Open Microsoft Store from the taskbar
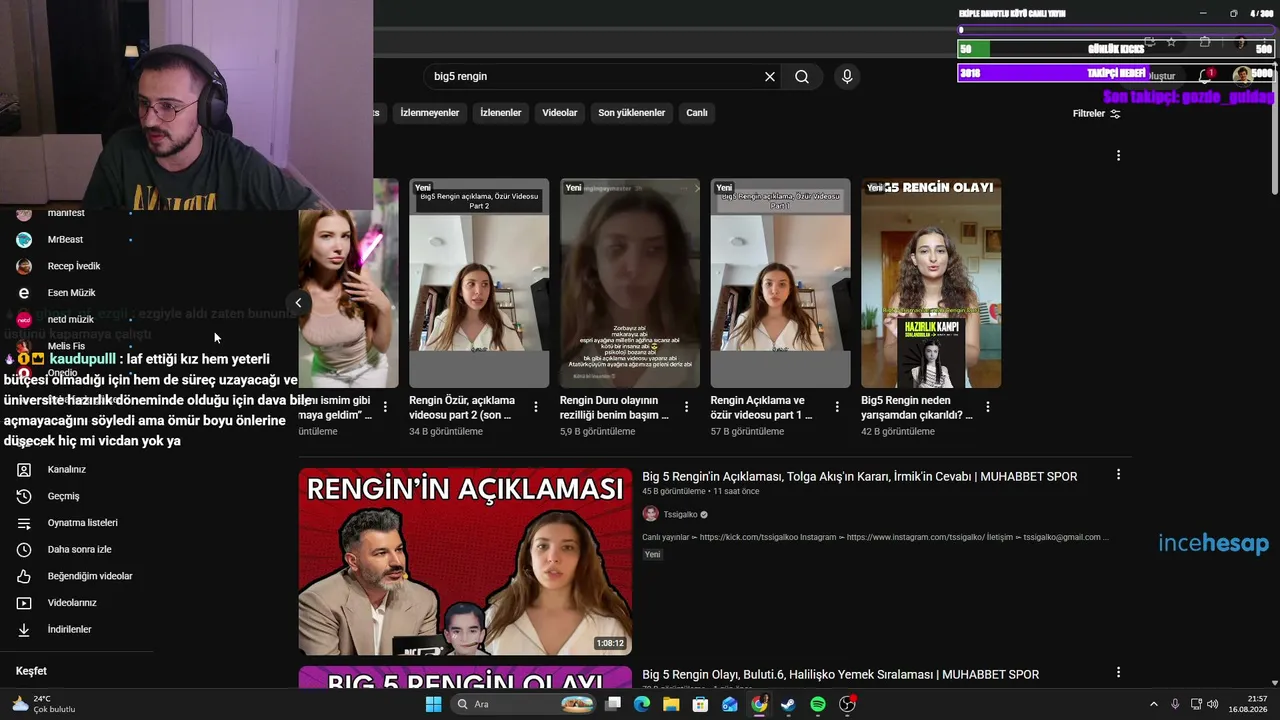Image resolution: width=1280 pixels, height=720 pixels. [701, 704]
